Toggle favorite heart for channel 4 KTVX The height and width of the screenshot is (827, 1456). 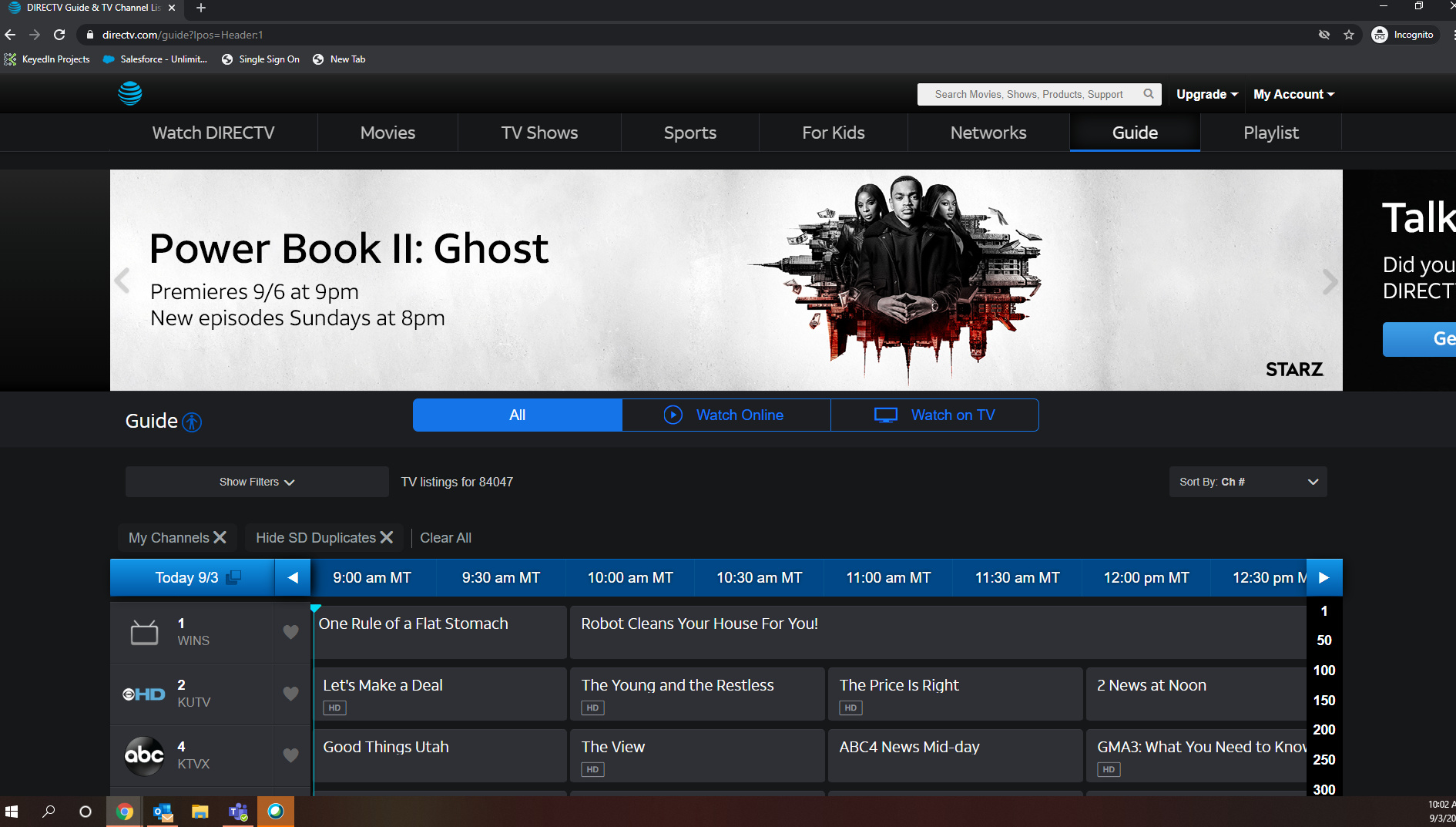[x=290, y=755]
